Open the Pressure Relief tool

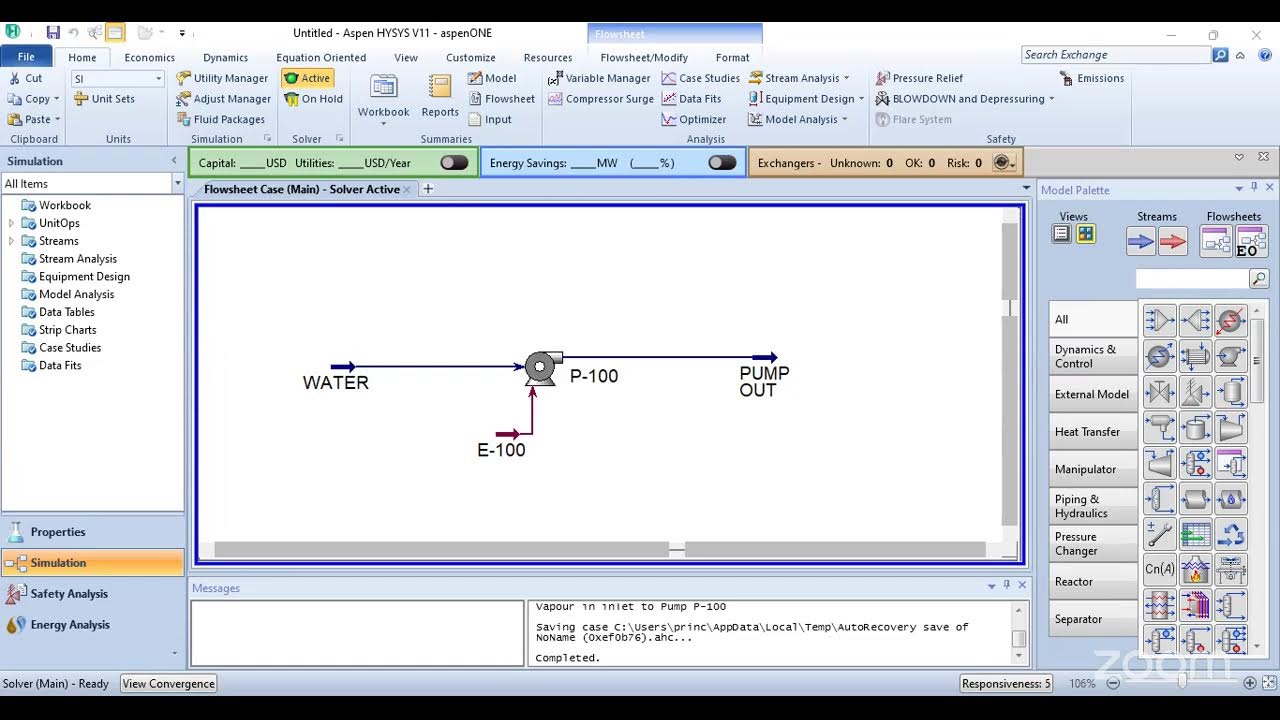tap(919, 78)
